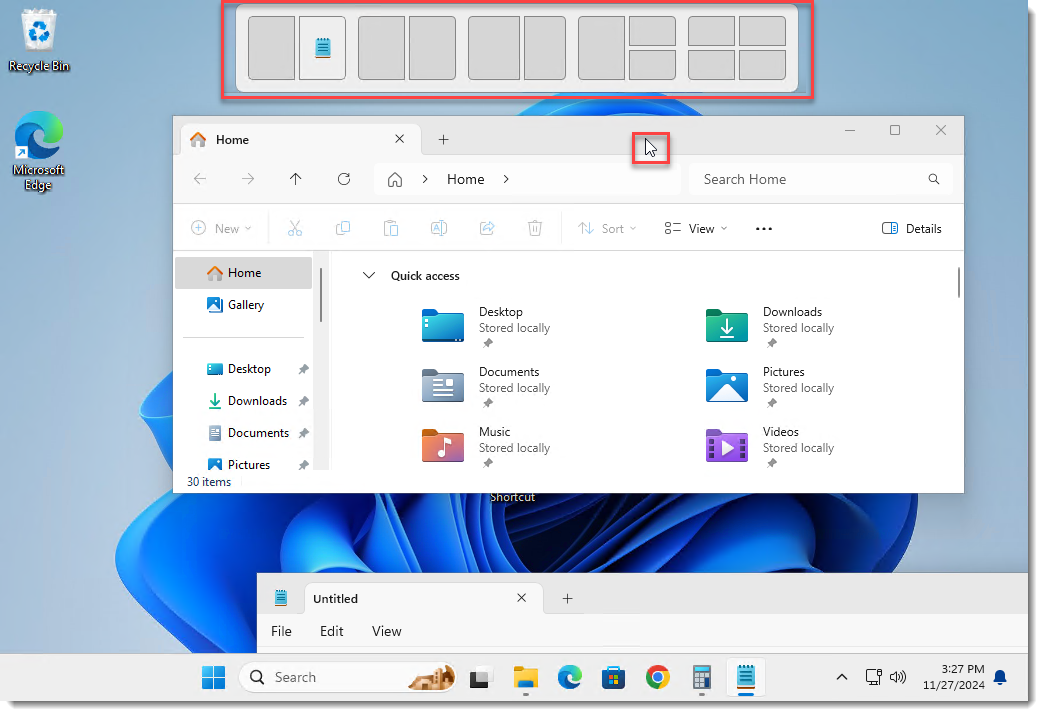Select the Copy icon in the toolbar
The height and width of the screenshot is (716, 1043).
coord(343,228)
